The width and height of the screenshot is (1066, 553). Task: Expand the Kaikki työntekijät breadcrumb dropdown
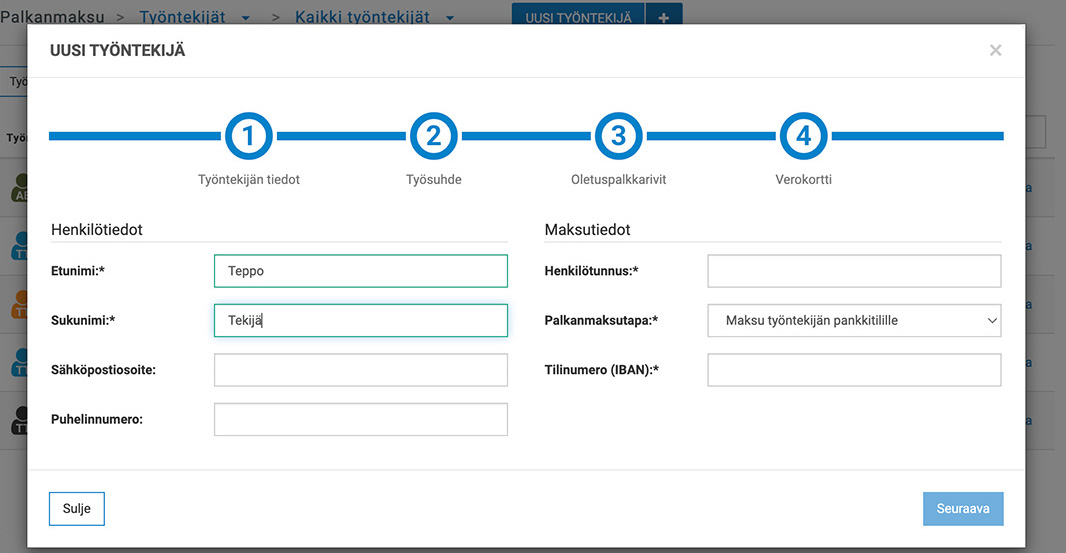coord(450,18)
